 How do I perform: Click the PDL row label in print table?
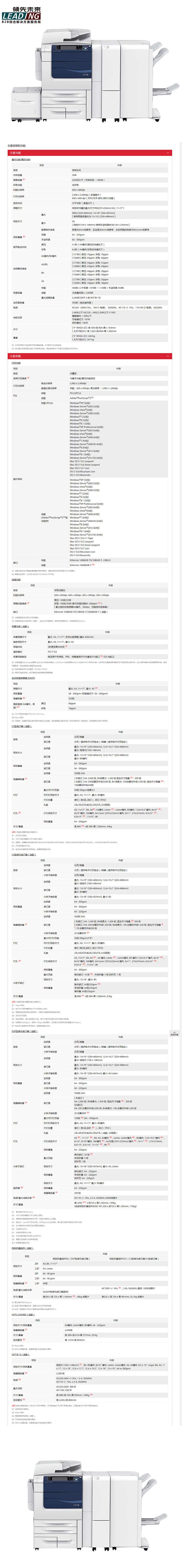point(15,396)
